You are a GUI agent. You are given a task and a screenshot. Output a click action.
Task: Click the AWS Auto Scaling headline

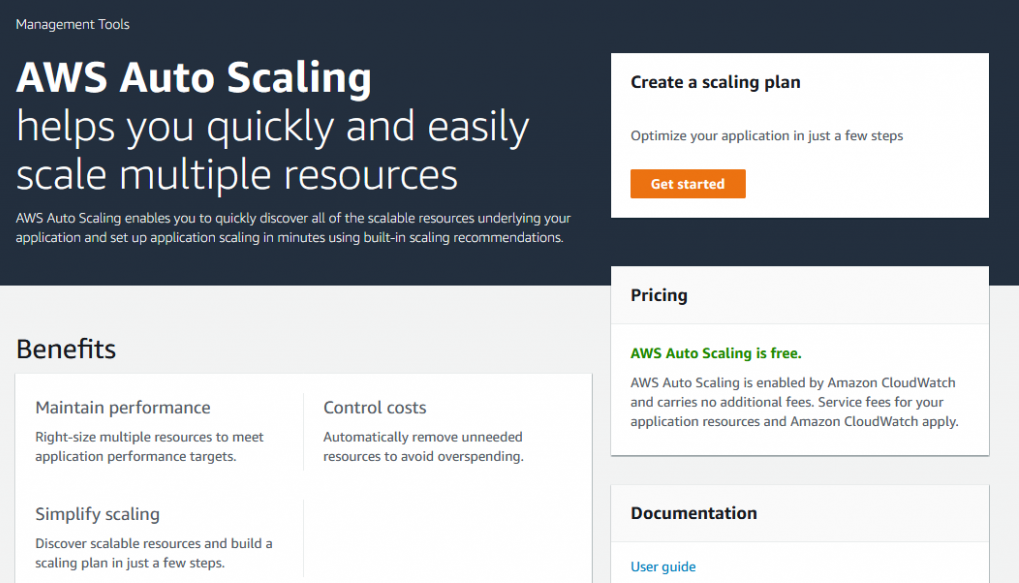pos(194,77)
